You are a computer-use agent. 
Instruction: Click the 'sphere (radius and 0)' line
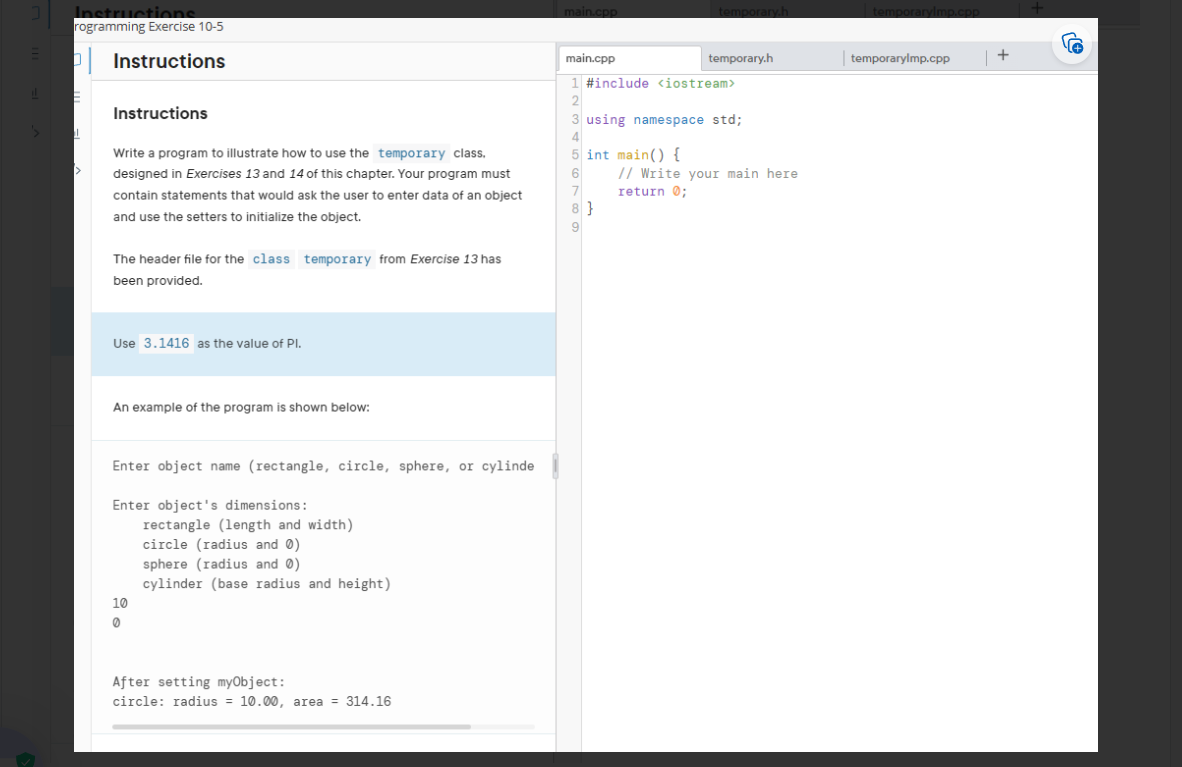(221, 564)
